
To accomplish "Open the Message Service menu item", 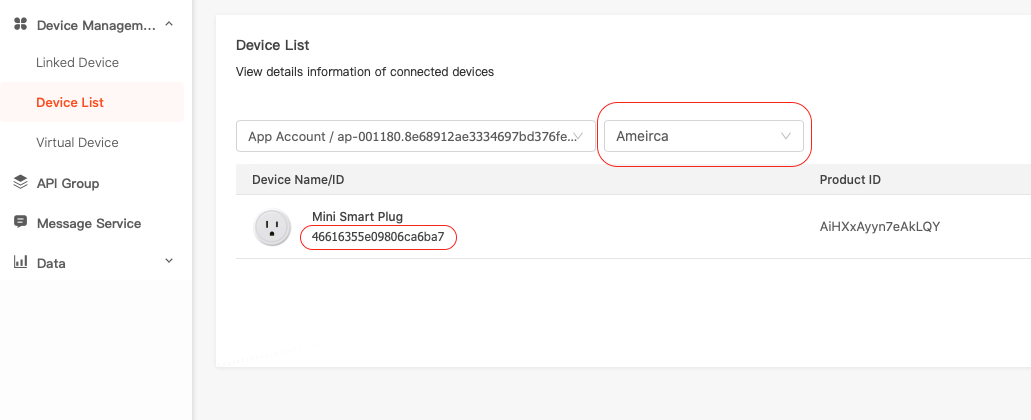I will point(89,223).
